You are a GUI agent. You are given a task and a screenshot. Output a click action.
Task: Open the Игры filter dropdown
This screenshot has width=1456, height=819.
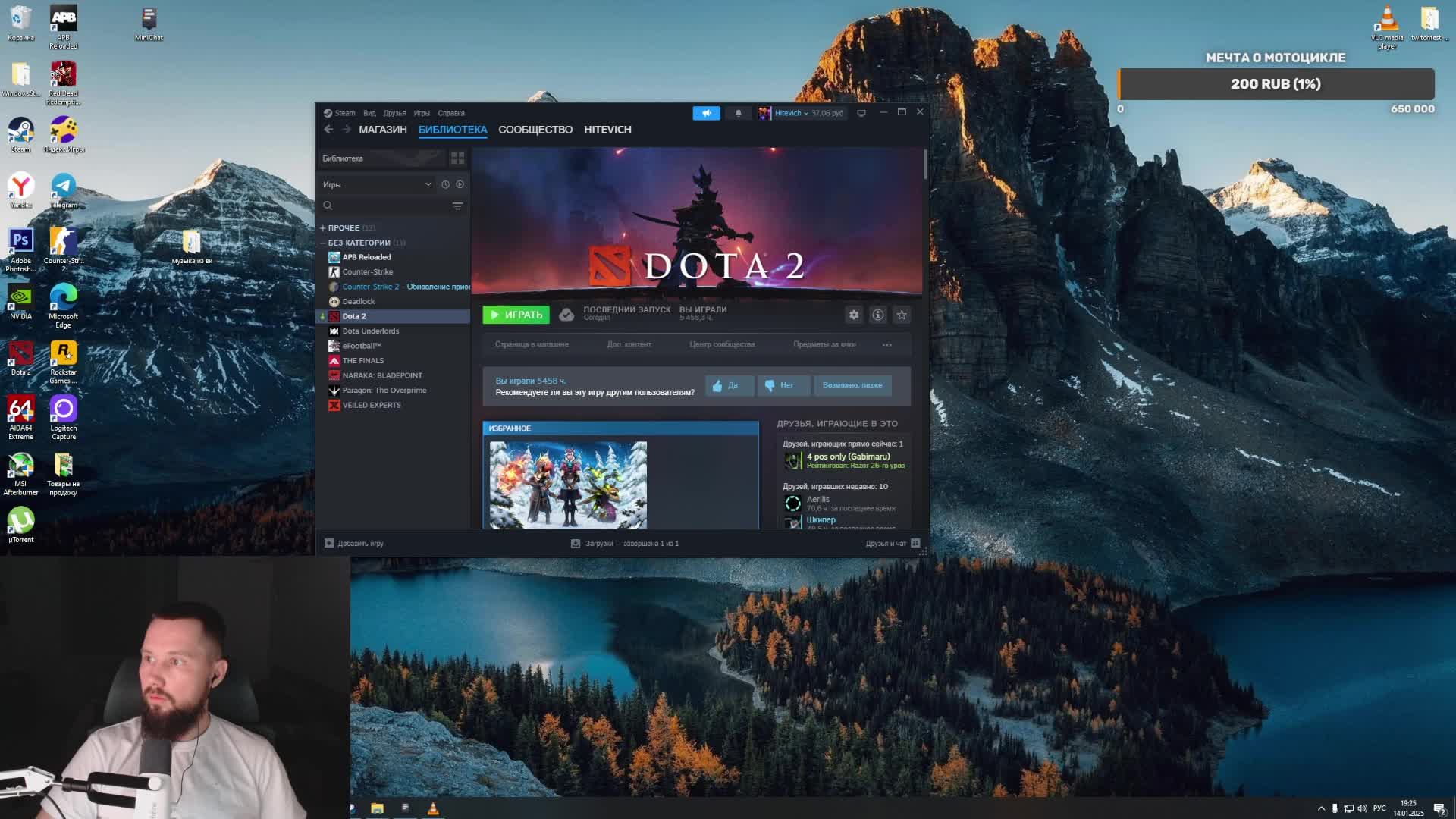pyautogui.click(x=376, y=184)
